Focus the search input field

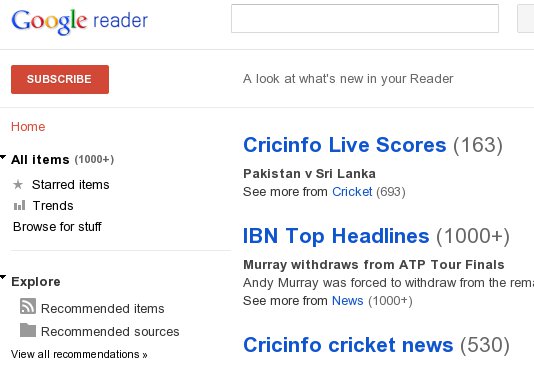[x=365, y=18]
